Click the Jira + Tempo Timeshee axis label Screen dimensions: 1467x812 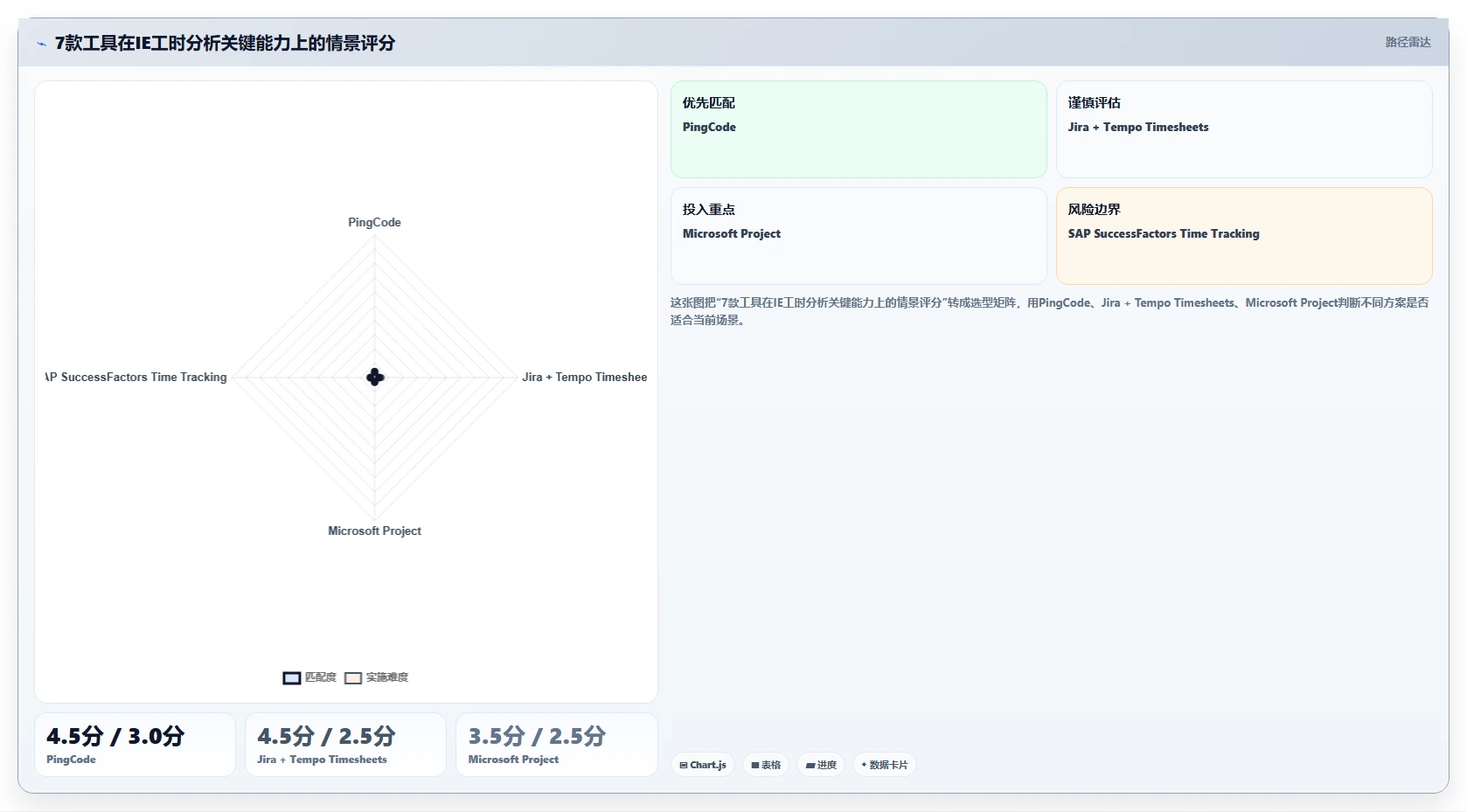click(584, 377)
